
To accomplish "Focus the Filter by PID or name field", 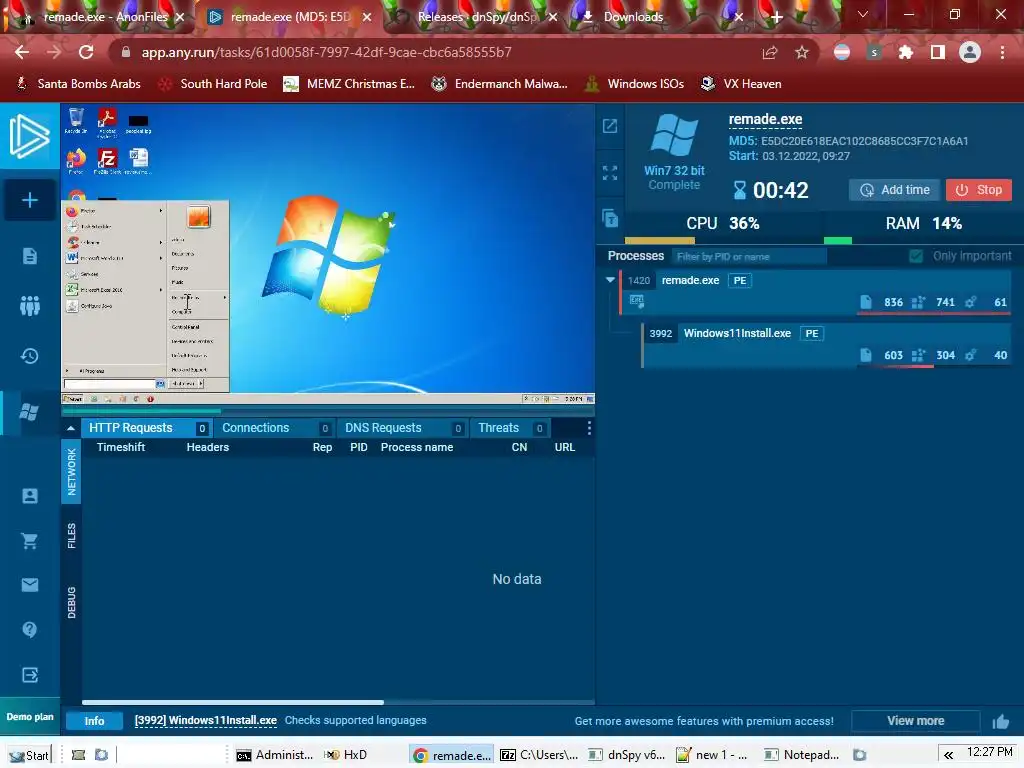I will point(750,256).
